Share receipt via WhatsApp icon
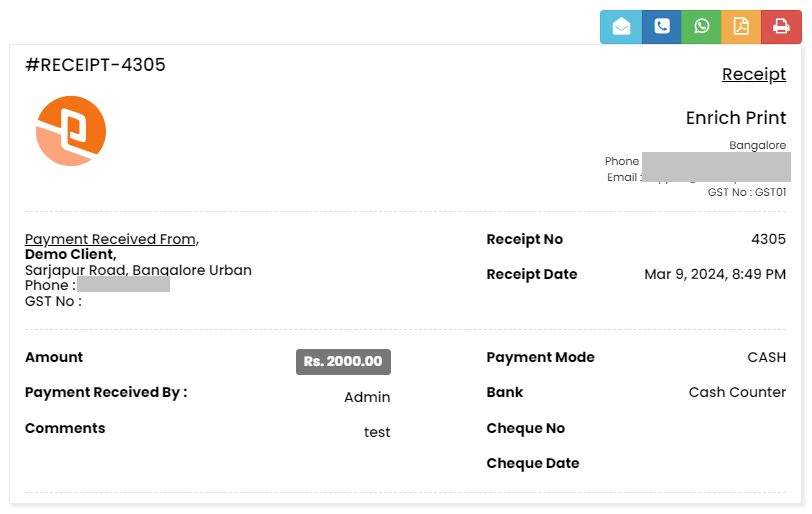This screenshot has width=812, height=514. coord(702,27)
